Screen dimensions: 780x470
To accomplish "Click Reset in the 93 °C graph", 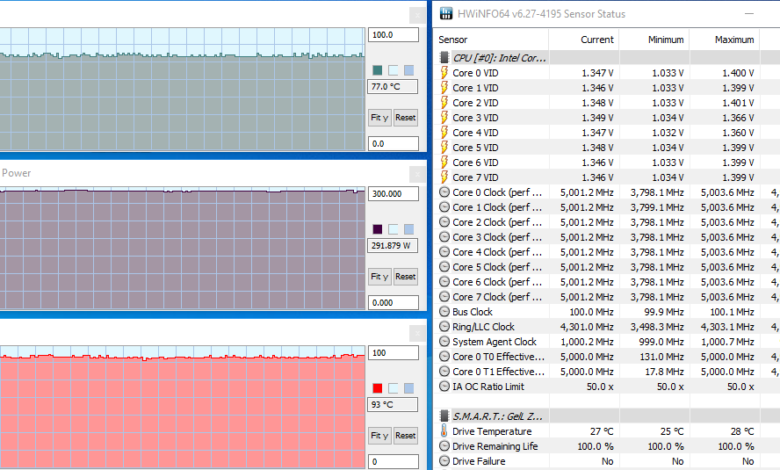I will tap(405, 436).
